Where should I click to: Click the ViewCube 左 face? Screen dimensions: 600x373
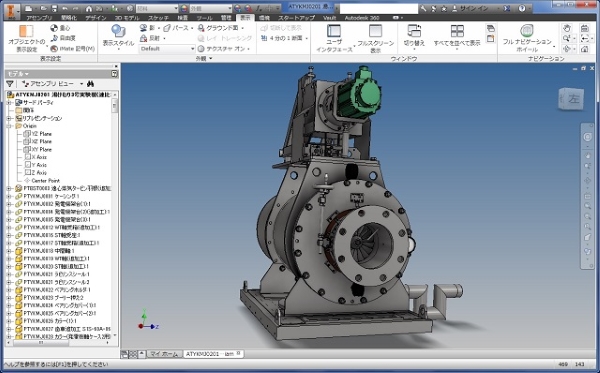572,99
